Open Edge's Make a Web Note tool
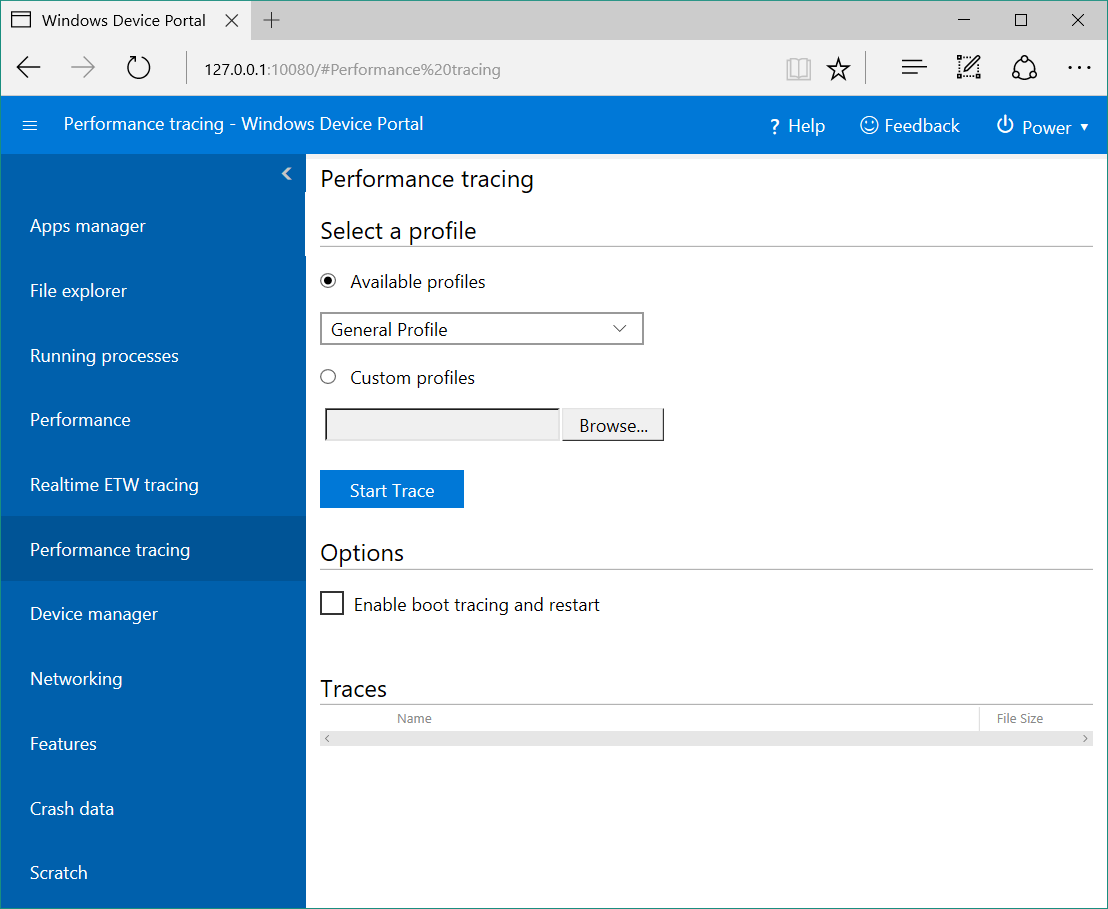This screenshot has width=1108, height=909. point(968,67)
